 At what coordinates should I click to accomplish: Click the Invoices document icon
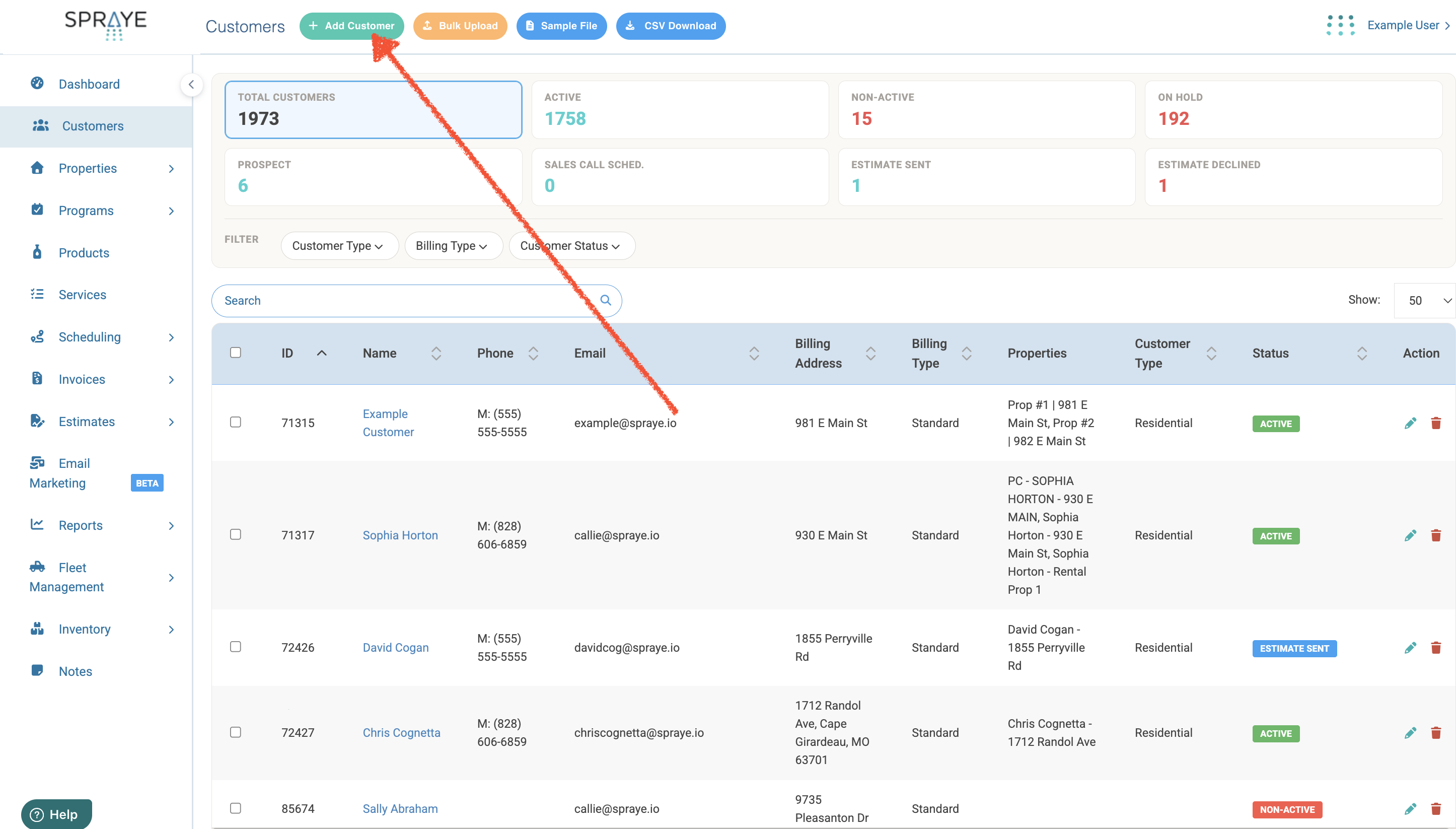pos(37,378)
